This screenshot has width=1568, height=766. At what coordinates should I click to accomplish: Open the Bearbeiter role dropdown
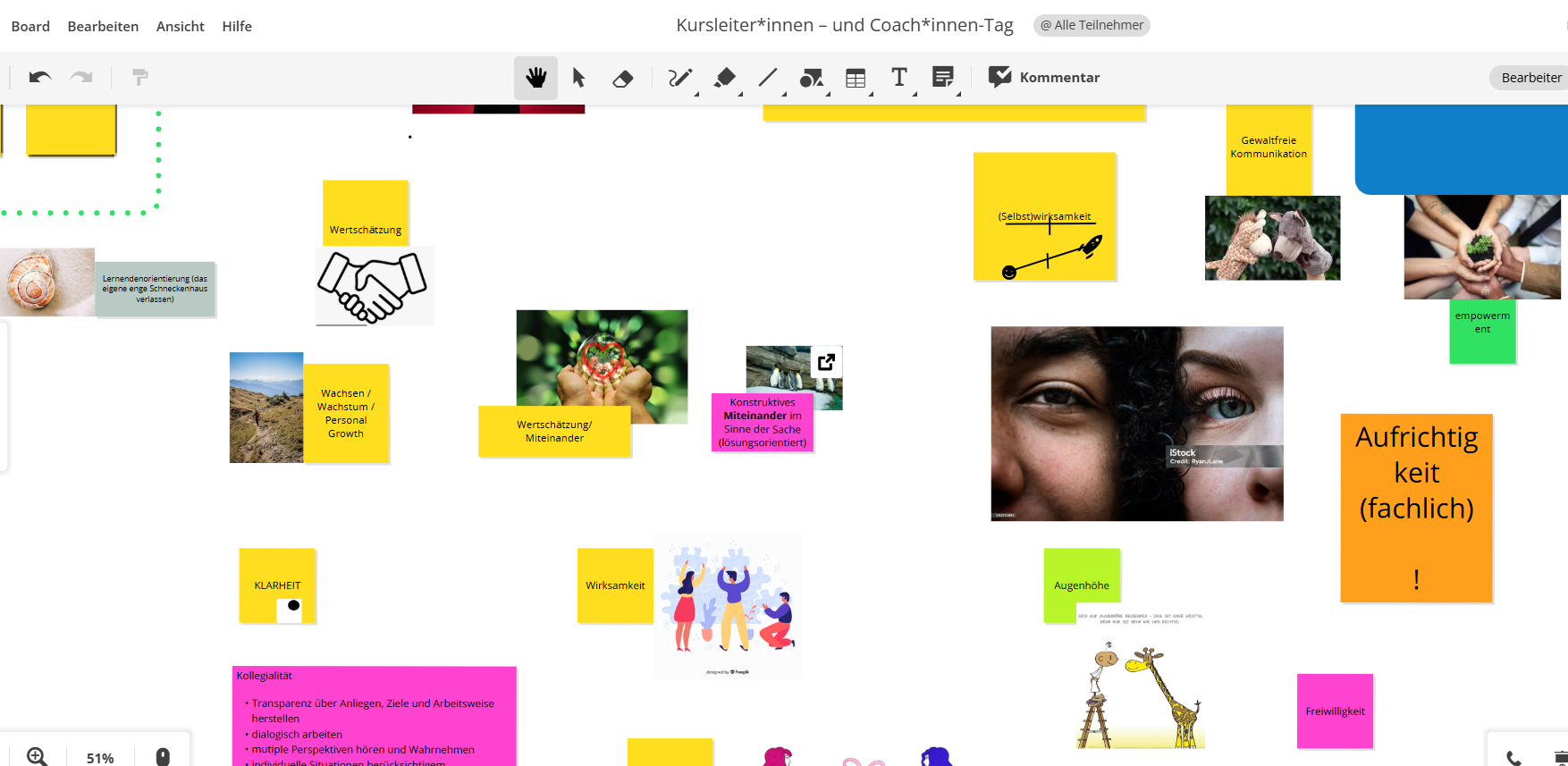point(1530,78)
